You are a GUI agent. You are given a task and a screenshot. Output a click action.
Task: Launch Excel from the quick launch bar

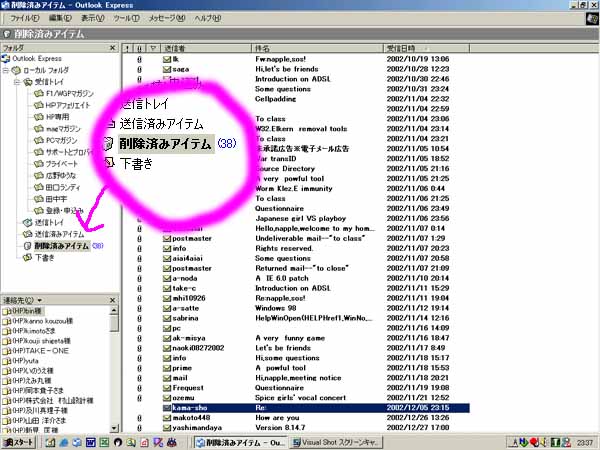[x=104, y=443]
